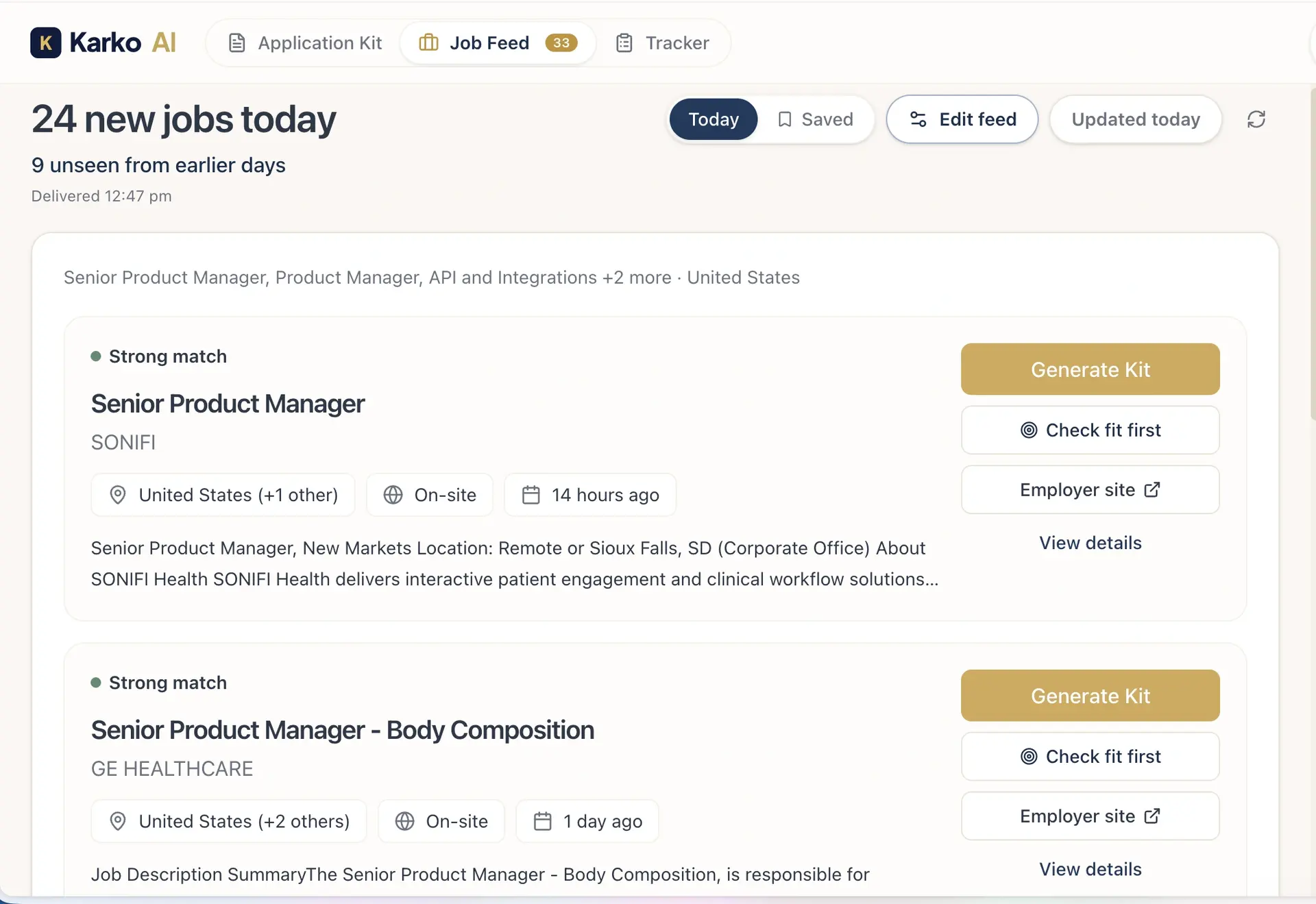Click the Updated today pill
This screenshot has height=904, width=1316.
[x=1136, y=119]
